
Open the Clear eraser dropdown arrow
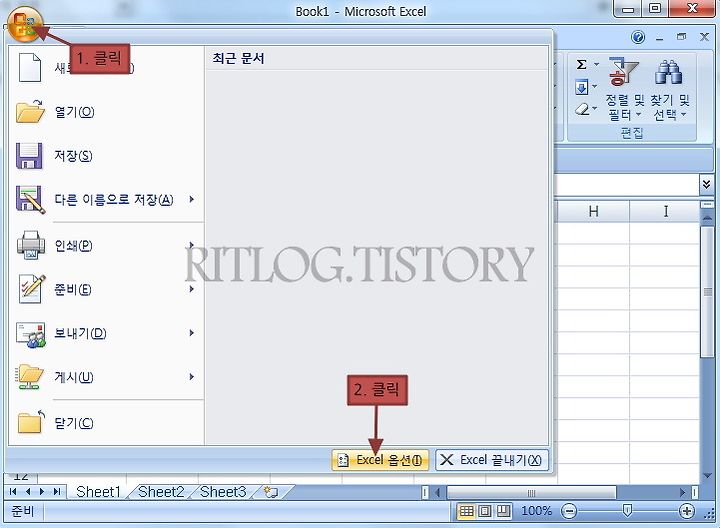[595, 108]
